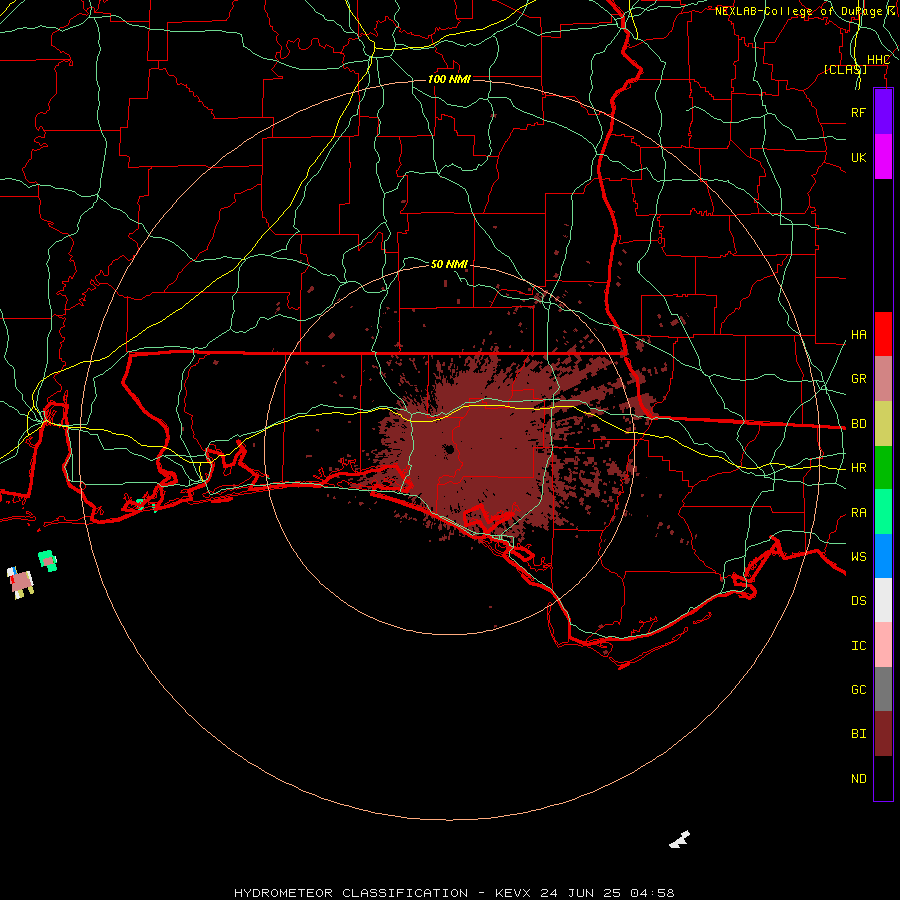900x900 pixels.
Task: Click the small green rain echo offshore west
Action: pyautogui.click(x=48, y=560)
